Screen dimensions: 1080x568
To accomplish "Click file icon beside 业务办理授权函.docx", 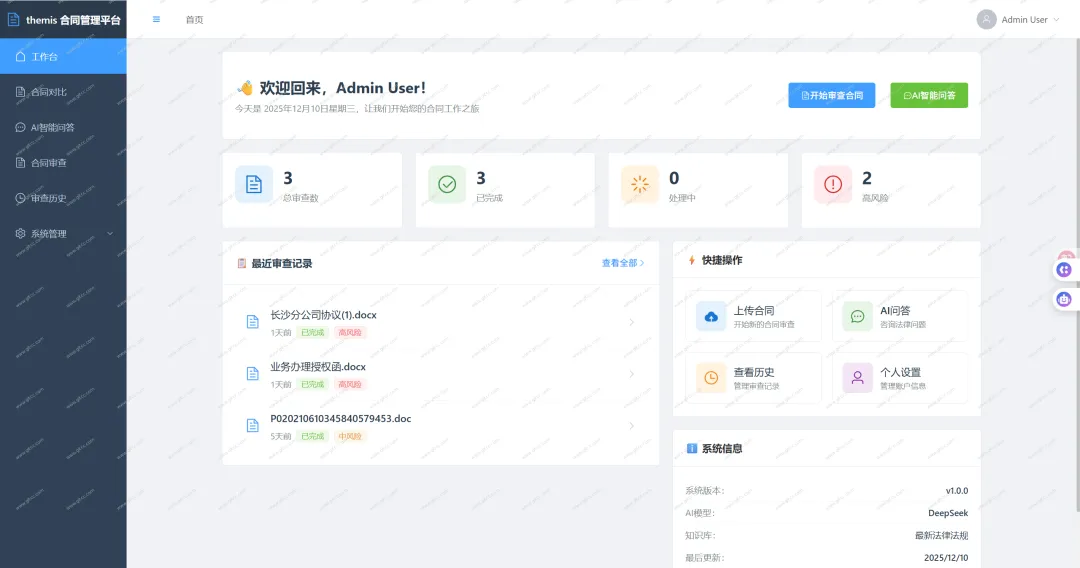I will point(253,373).
